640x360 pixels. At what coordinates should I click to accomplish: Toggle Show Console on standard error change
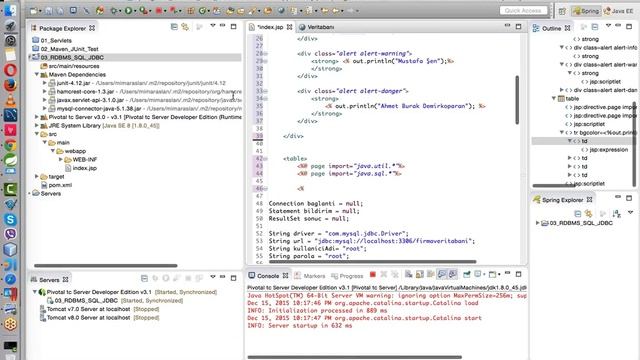453,275
